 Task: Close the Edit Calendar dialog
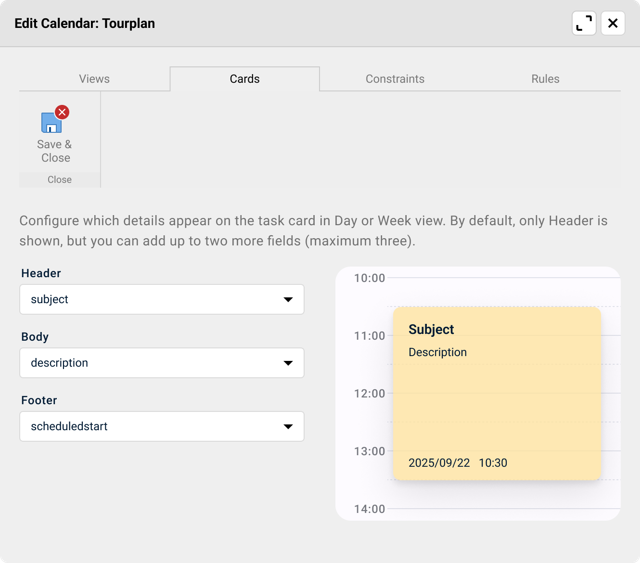point(612,23)
